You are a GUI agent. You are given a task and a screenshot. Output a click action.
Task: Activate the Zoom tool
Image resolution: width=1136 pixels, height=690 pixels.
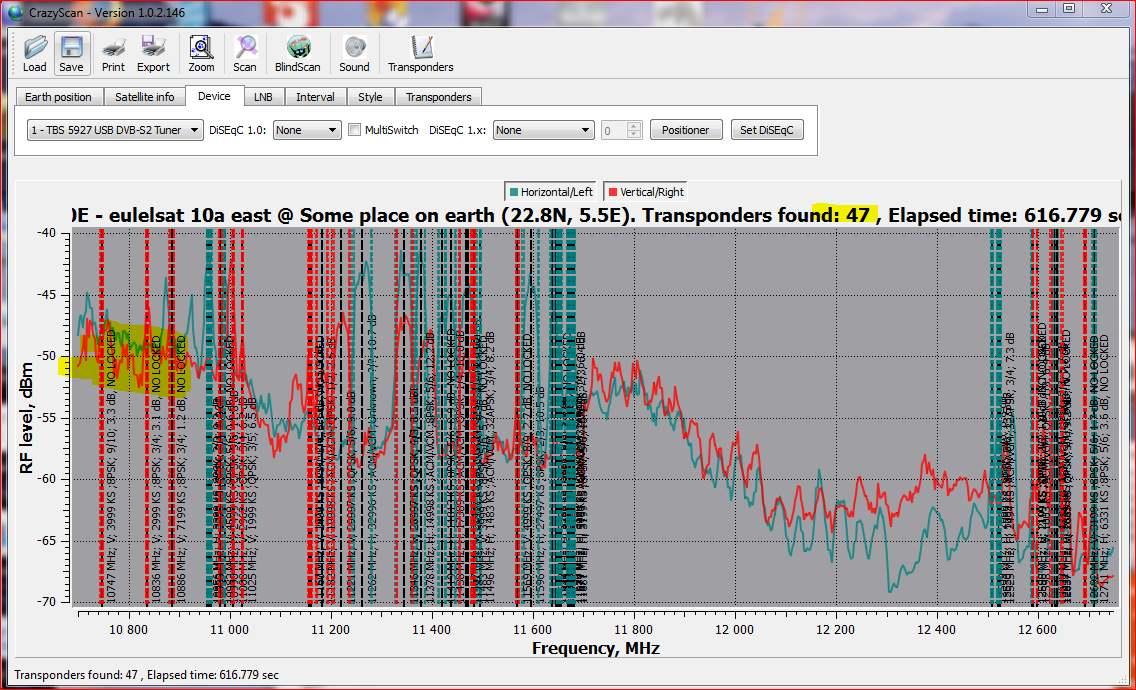click(201, 54)
